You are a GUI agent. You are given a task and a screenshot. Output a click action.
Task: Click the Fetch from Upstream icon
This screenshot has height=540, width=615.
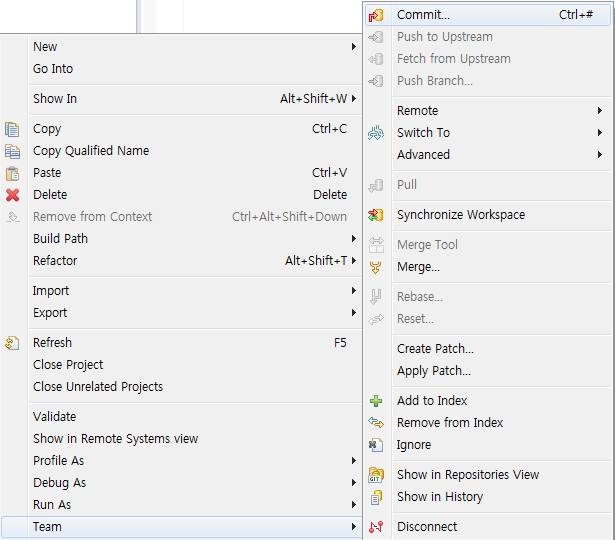(376, 59)
